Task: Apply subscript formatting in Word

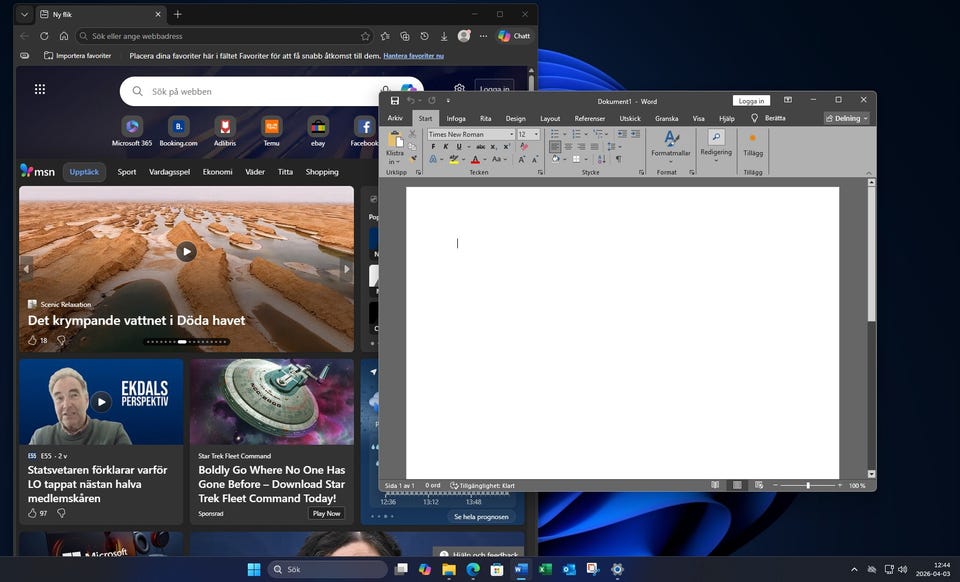Action: pos(493,147)
